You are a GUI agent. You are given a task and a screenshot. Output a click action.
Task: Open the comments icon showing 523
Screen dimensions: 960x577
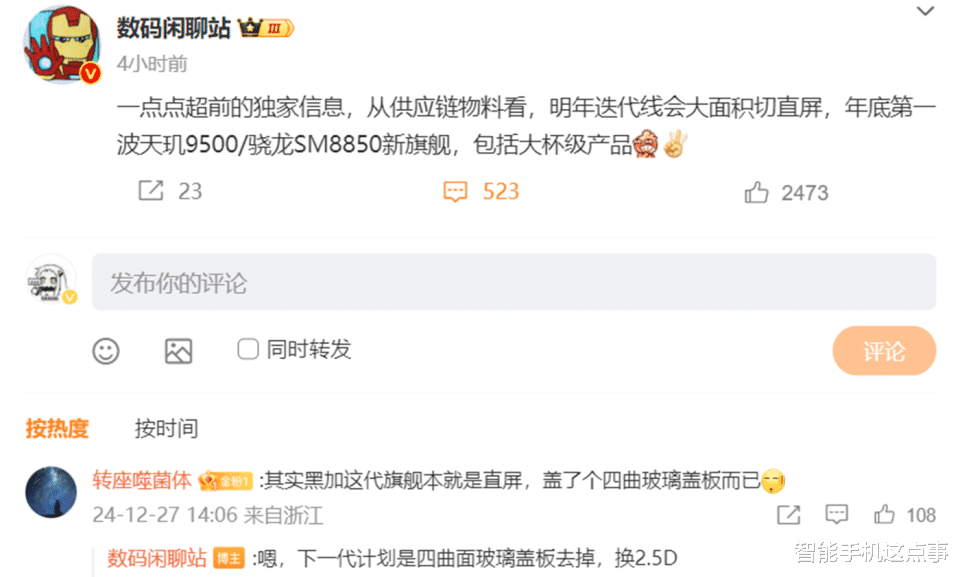pos(455,192)
